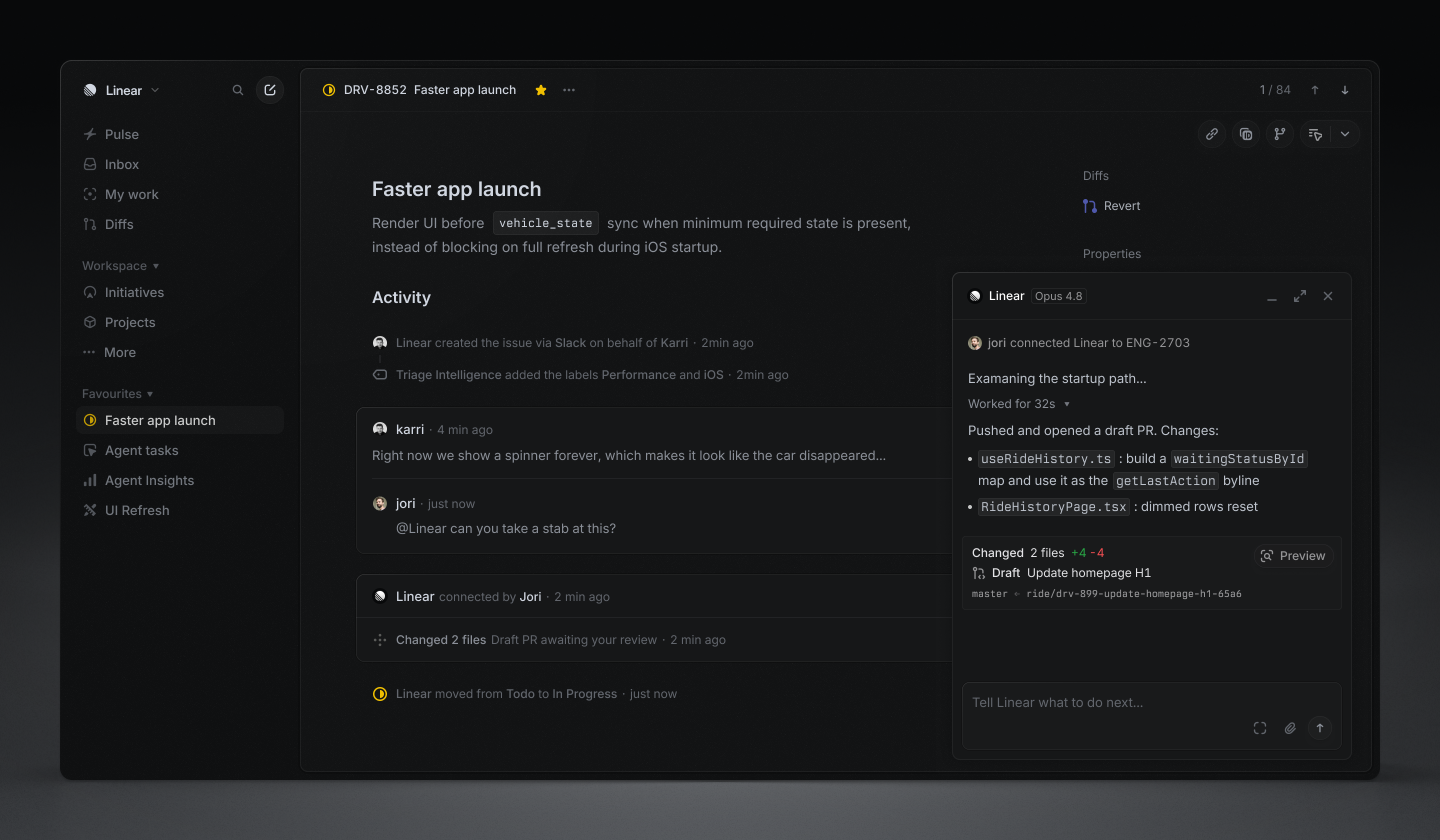Open Draft Update homepage H1 pull request
Screen dimensions: 1440x840
[1061, 573]
